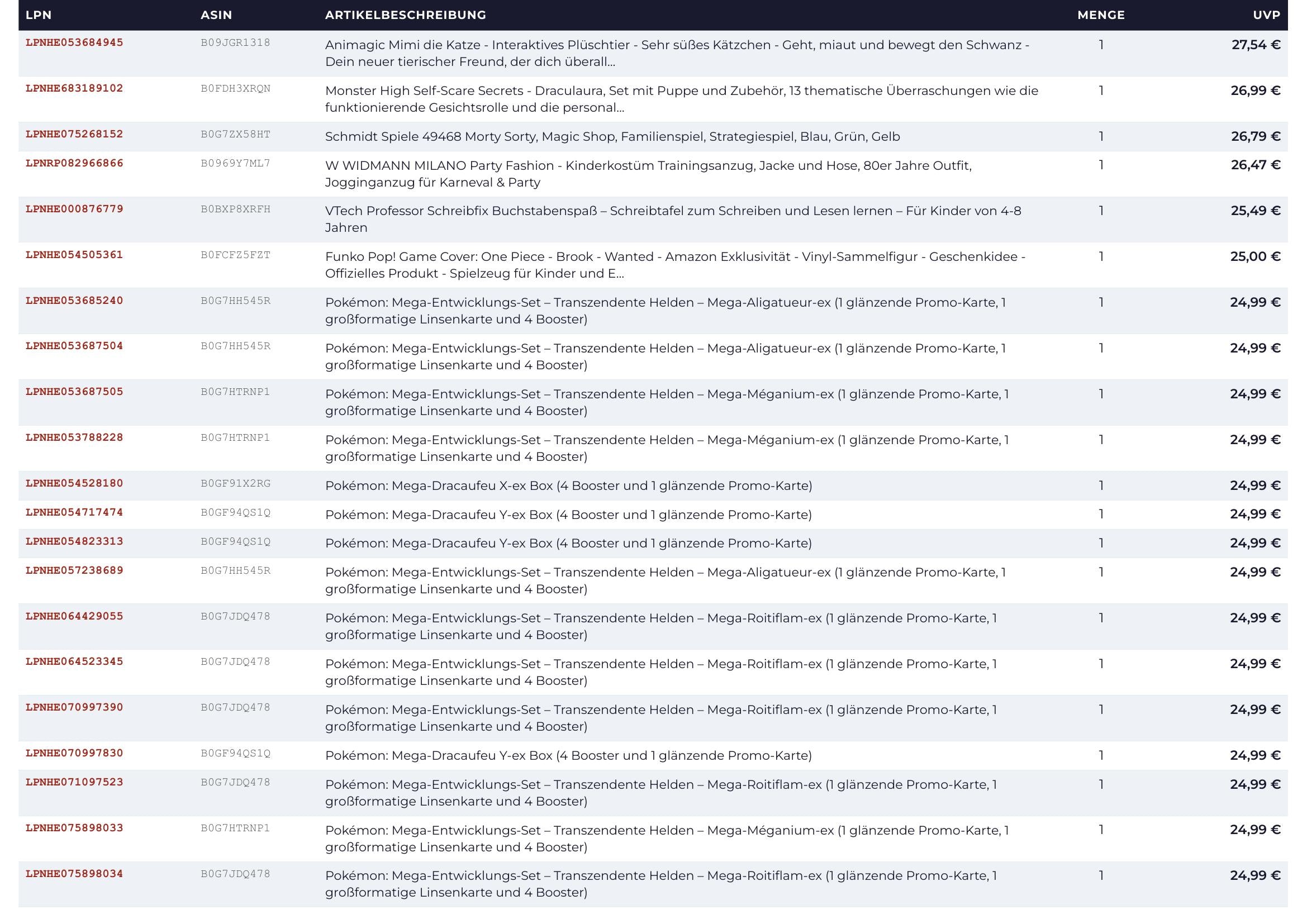
Task: Click ASIN B0GF91X2RG
Action: click(x=236, y=483)
